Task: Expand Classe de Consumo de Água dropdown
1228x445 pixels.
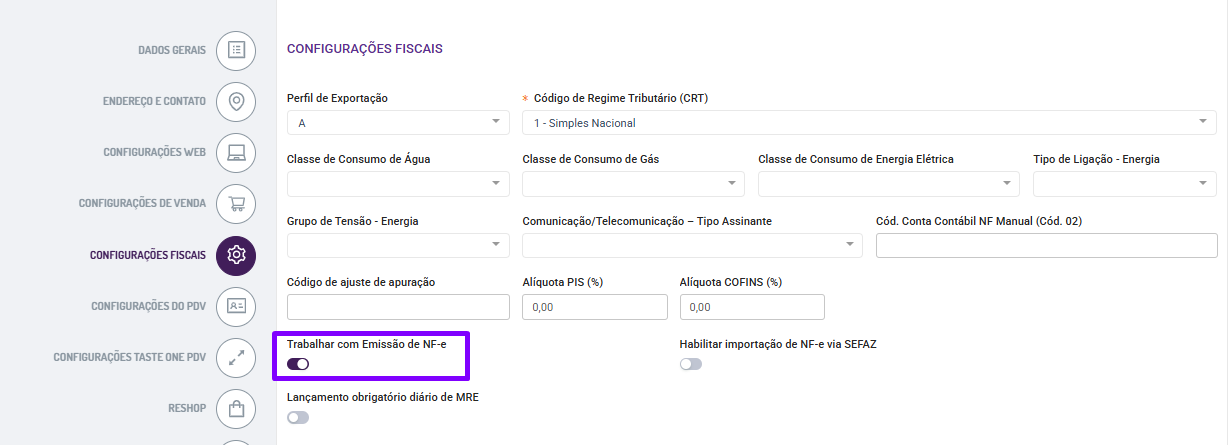Action: coord(398,184)
